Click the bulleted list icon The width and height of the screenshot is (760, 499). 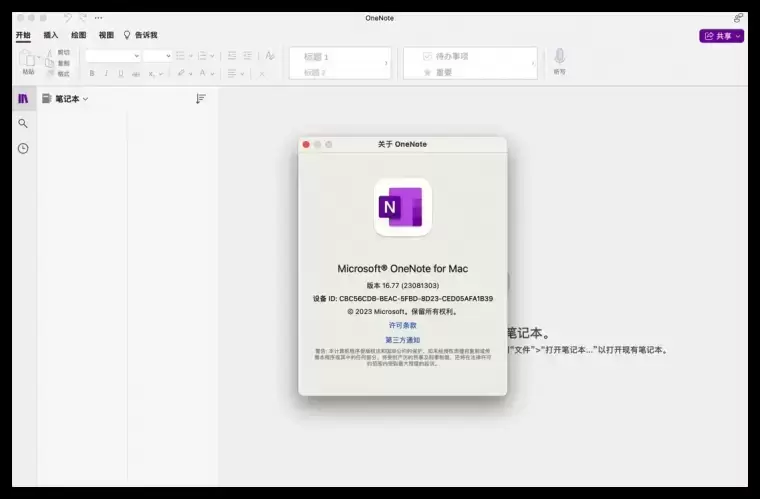point(180,56)
